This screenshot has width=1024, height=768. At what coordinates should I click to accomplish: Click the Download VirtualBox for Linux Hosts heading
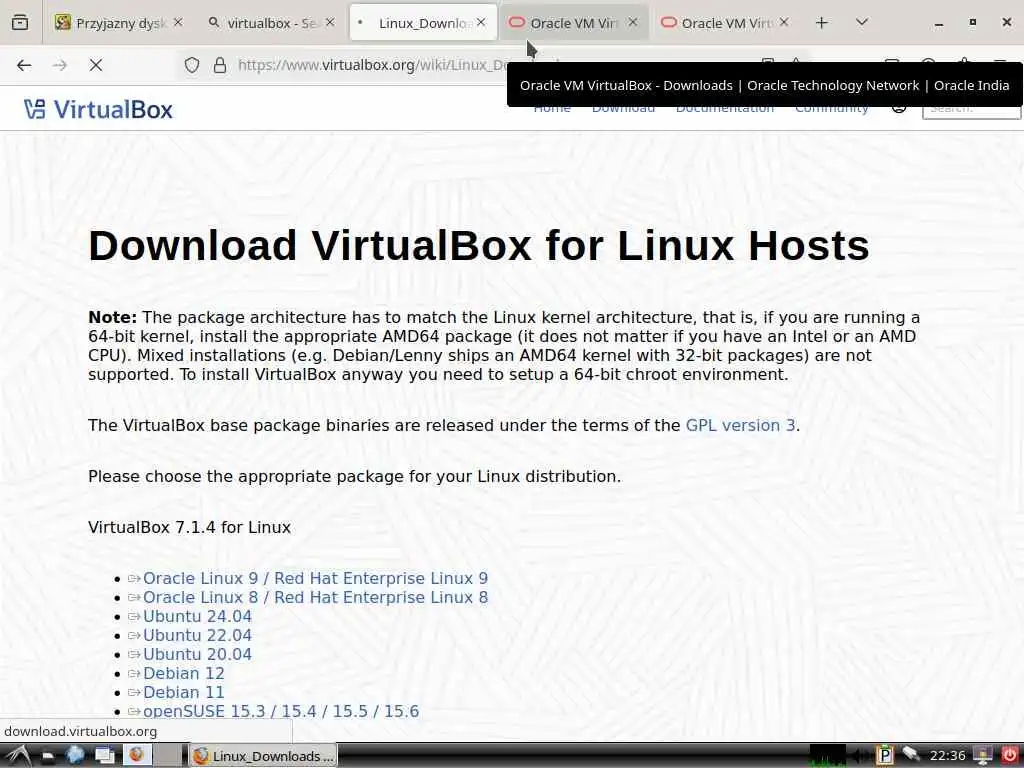(x=479, y=246)
